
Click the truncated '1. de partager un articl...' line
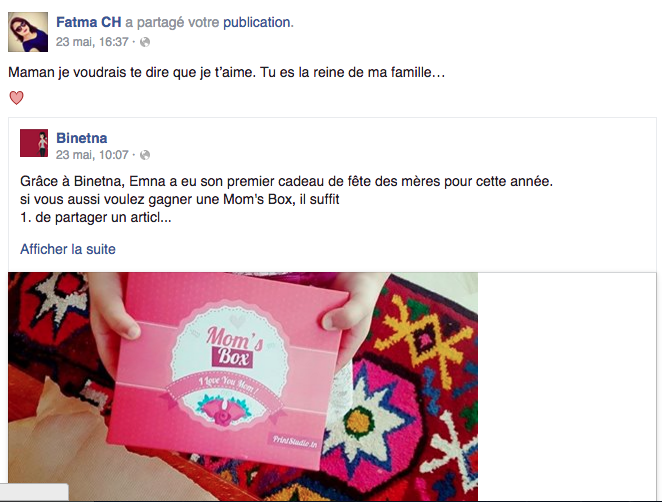point(96,217)
